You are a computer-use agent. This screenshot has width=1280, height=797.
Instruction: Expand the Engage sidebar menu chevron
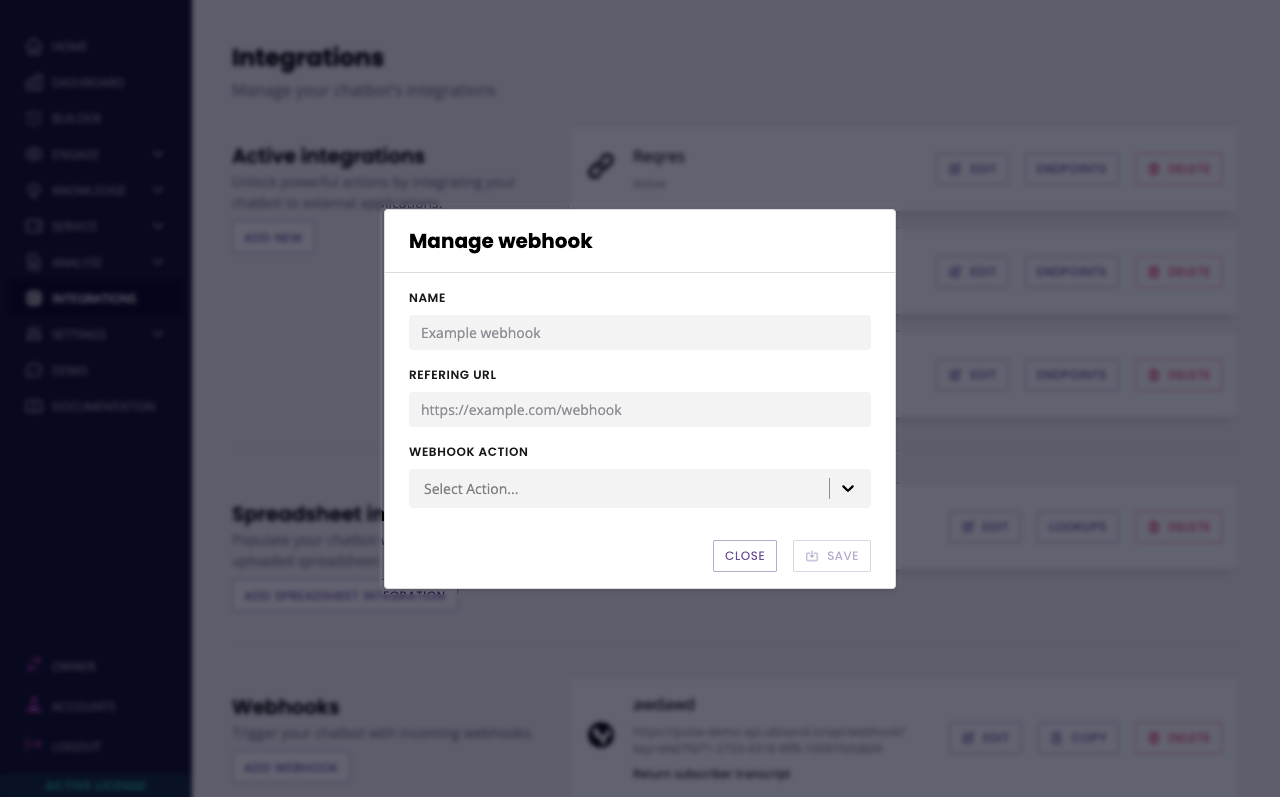[158, 155]
